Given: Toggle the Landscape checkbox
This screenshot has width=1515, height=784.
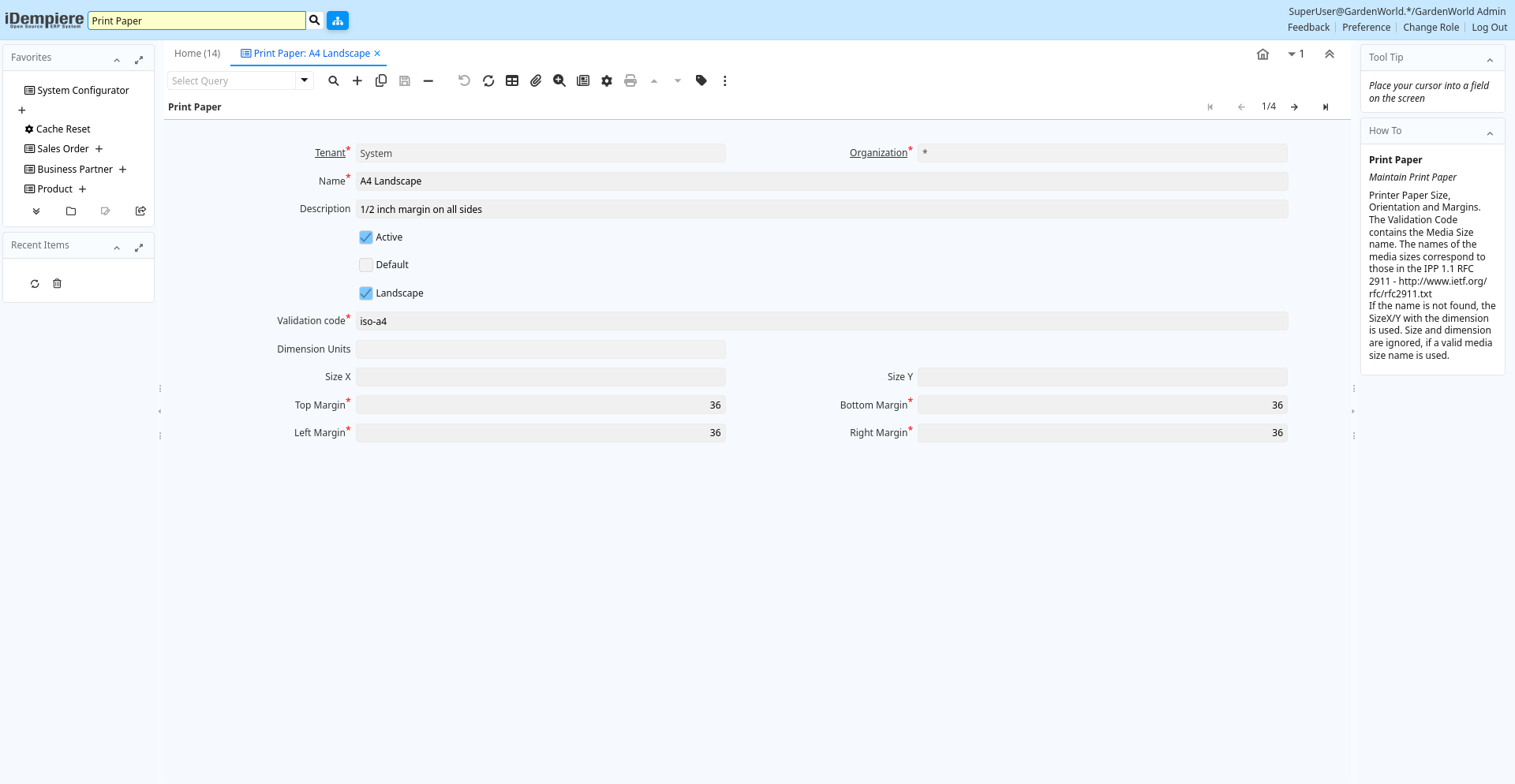Looking at the screenshot, I should click(366, 293).
